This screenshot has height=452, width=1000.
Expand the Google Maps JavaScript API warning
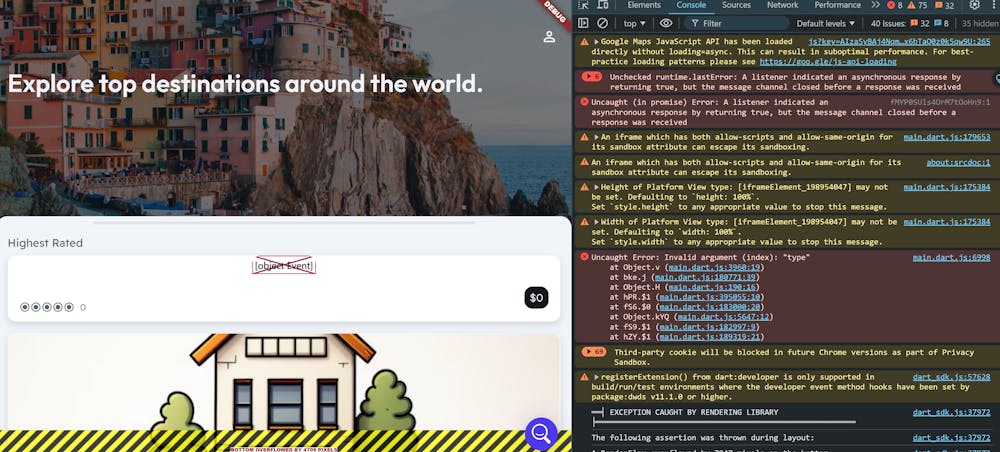click(x=596, y=41)
